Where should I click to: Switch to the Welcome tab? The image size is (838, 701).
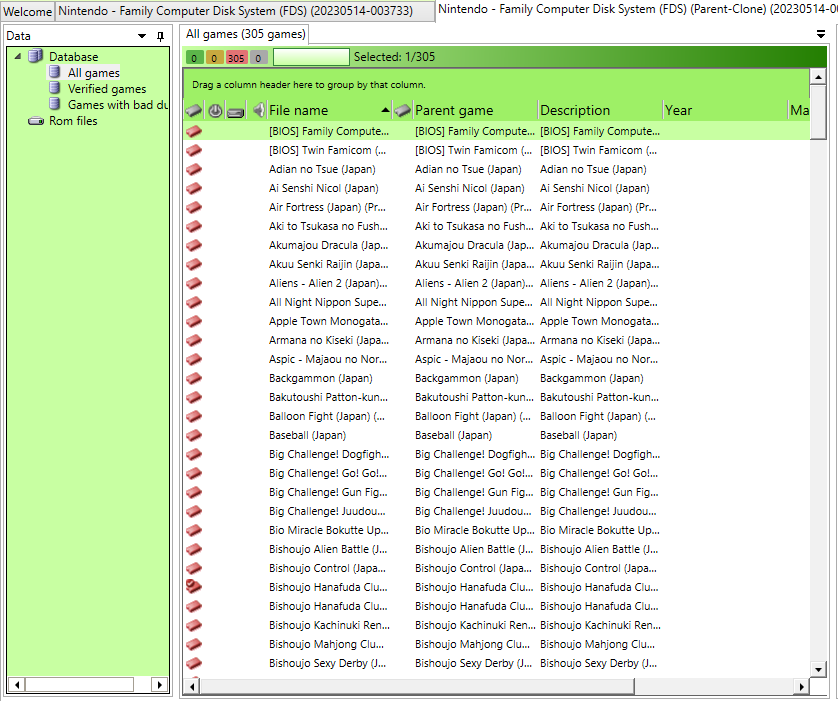click(27, 11)
